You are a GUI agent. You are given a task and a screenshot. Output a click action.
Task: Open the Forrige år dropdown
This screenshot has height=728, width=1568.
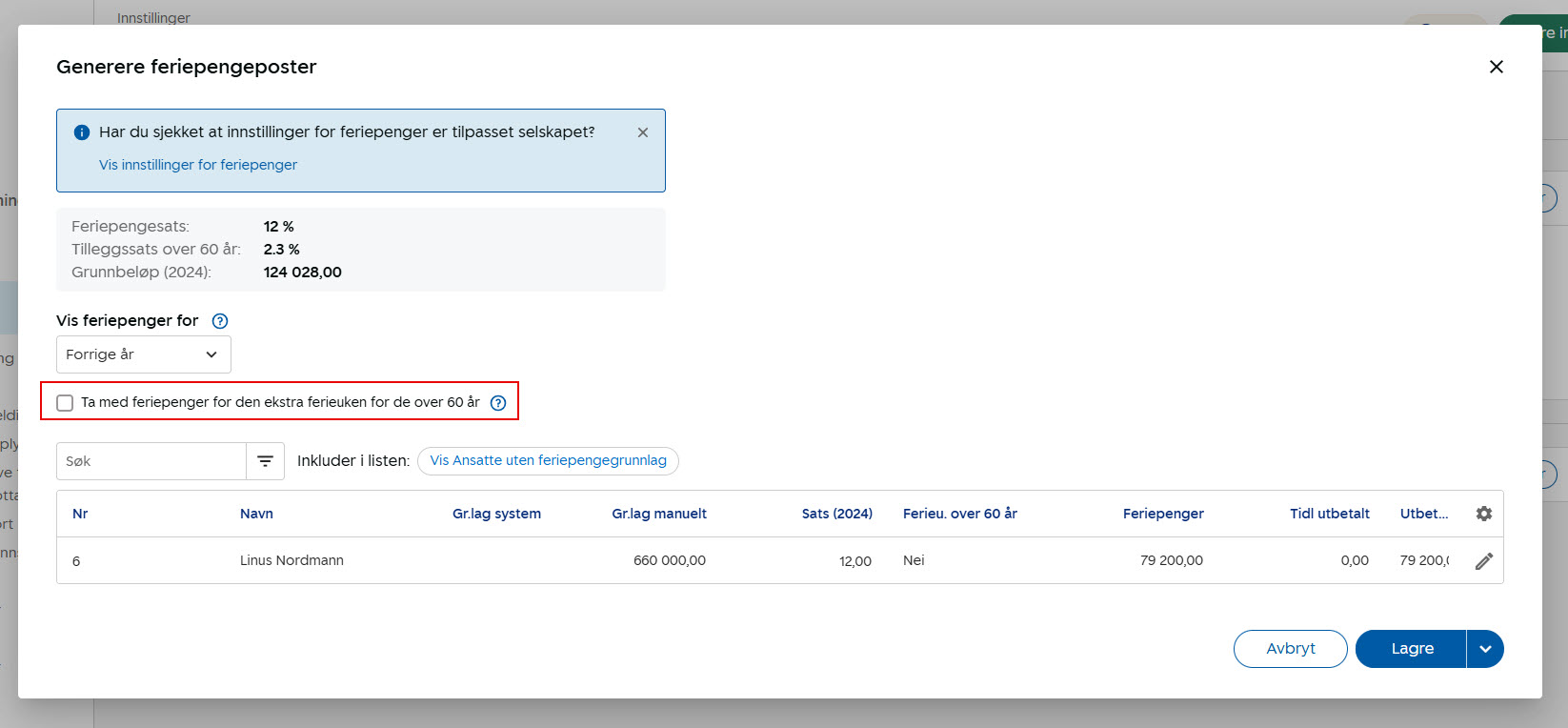pos(143,354)
